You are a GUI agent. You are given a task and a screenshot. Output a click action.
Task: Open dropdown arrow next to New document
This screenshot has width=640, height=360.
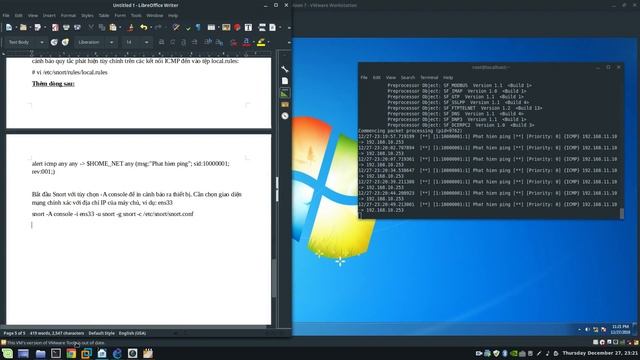coord(16,27)
